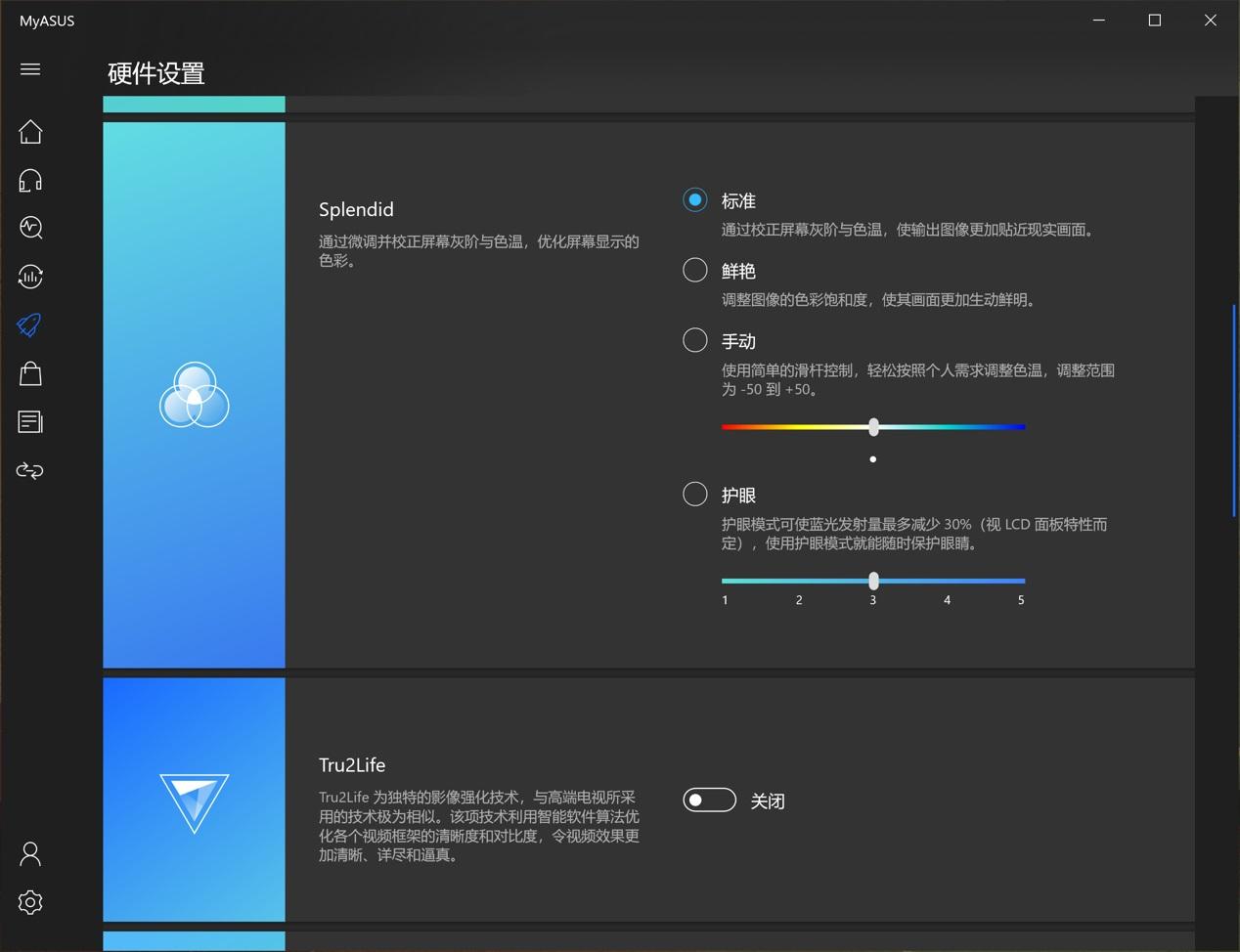1240x952 pixels.
Task: Select the rocket hardware settings icon
Action: coord(30,325)
